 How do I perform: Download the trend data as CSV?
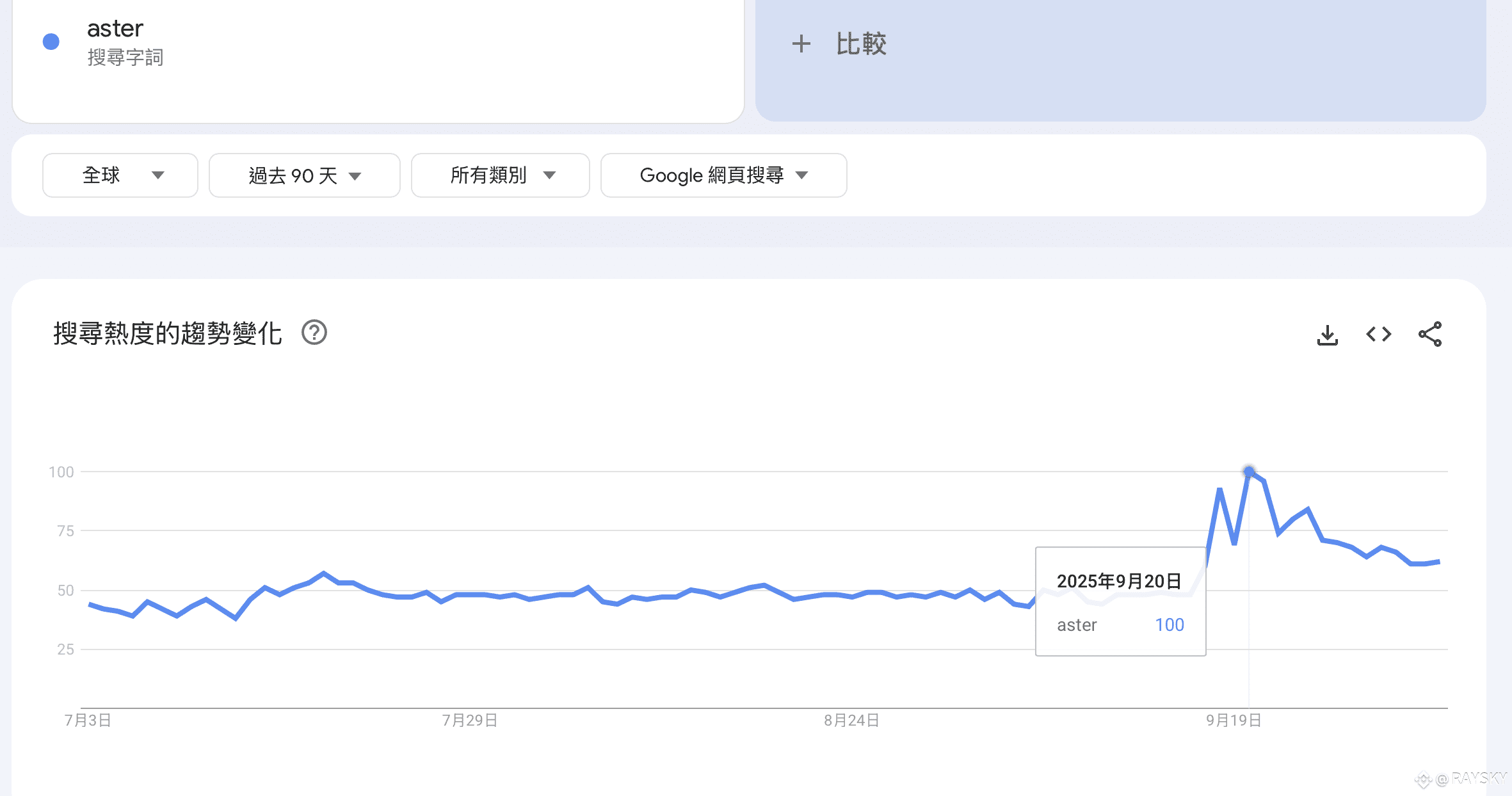pyautogui.click(x=1327, y=334)
